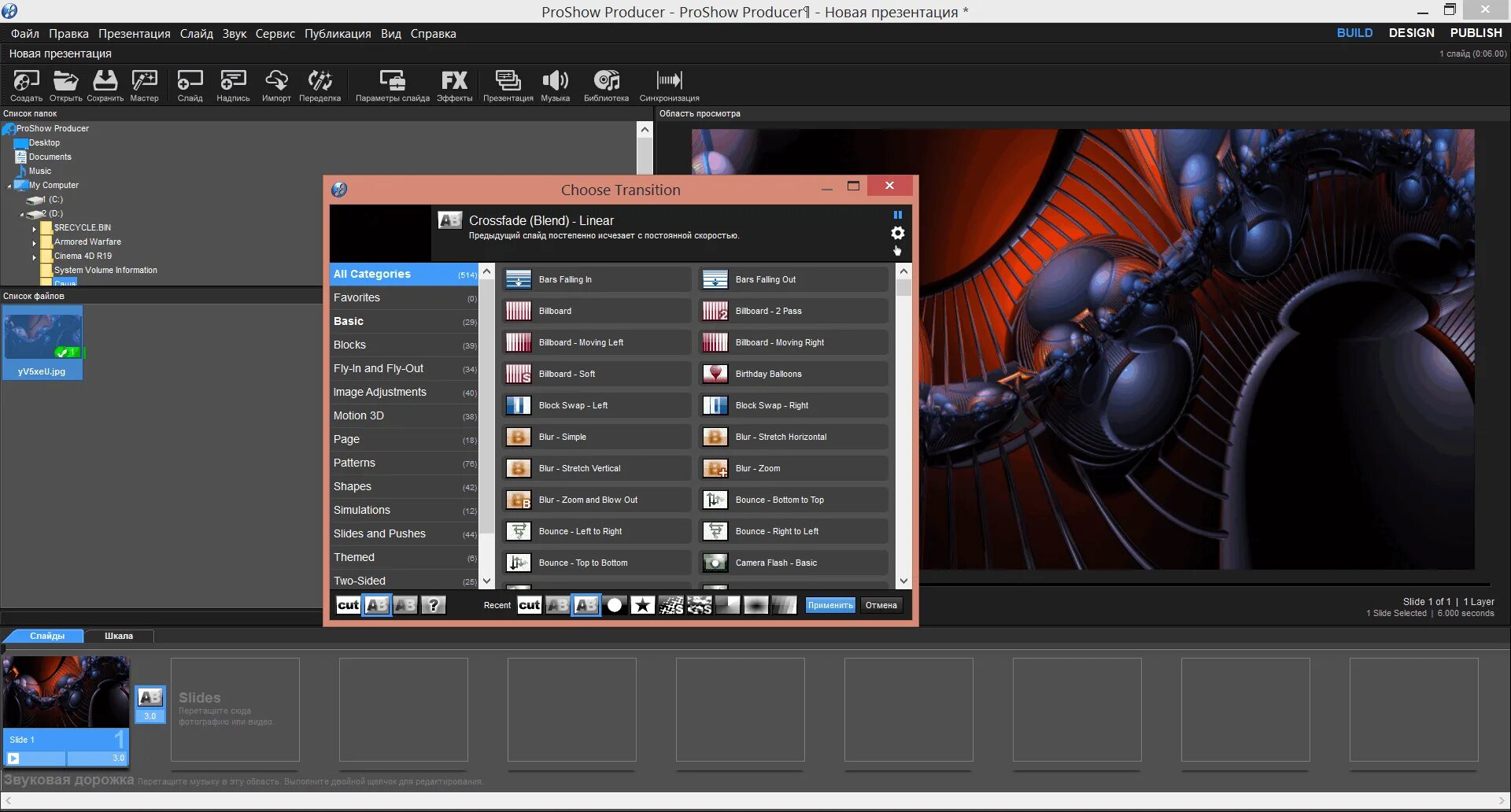Screen dimensions: 1511x812
Task: Click the random transition question mark icon
Action: point(433,605)
